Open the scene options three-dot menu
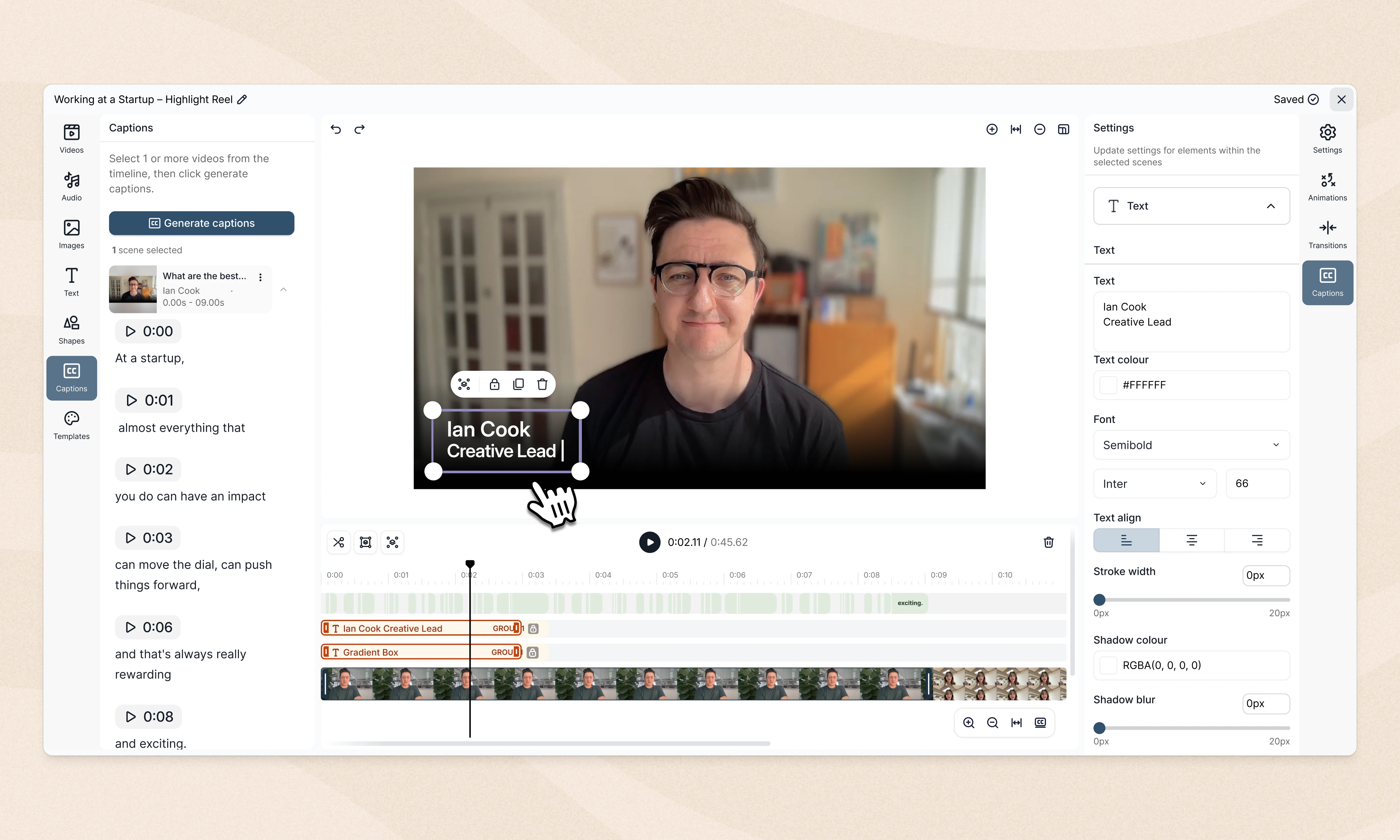 pos(261,277)
